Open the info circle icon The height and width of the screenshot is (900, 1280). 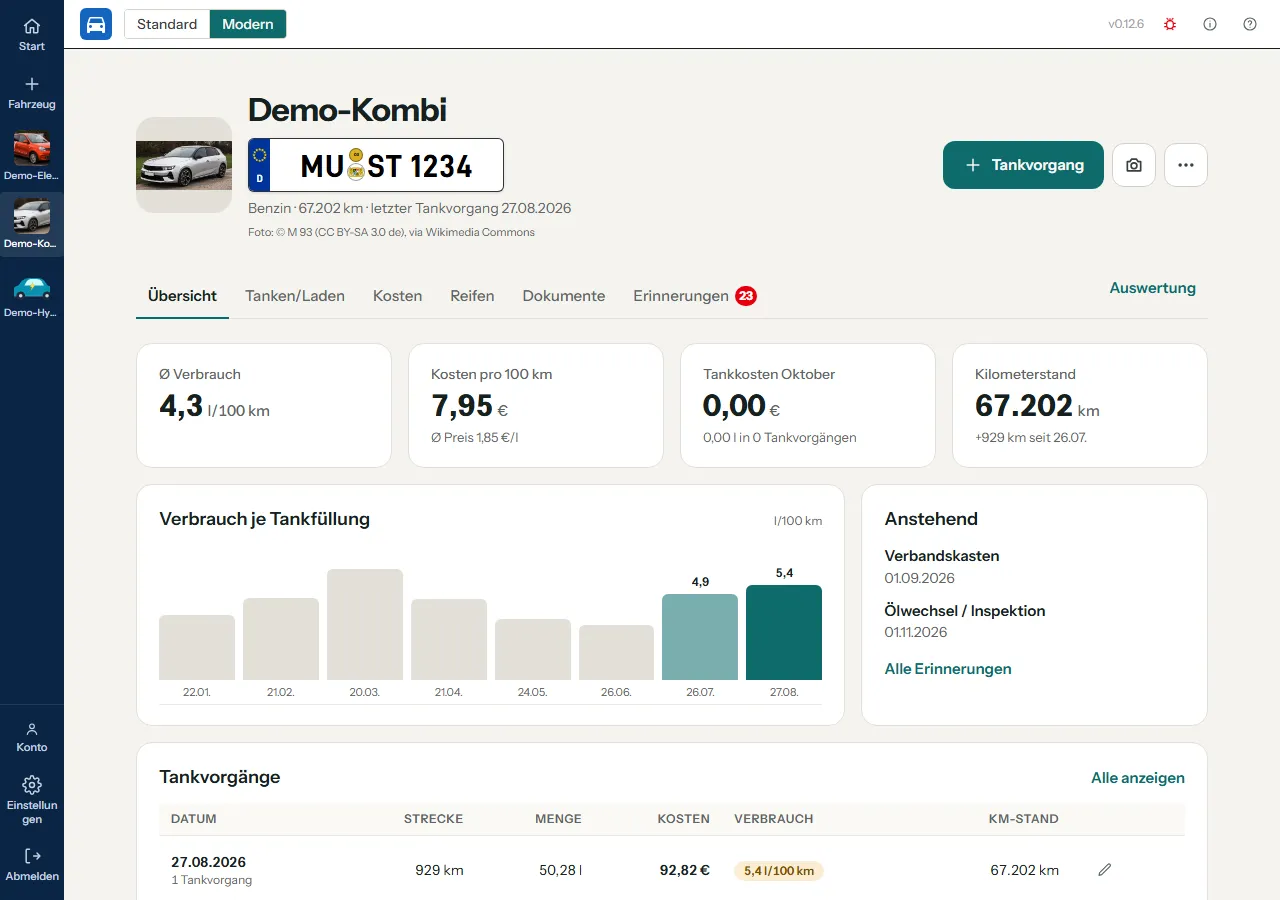[1210, 24]
